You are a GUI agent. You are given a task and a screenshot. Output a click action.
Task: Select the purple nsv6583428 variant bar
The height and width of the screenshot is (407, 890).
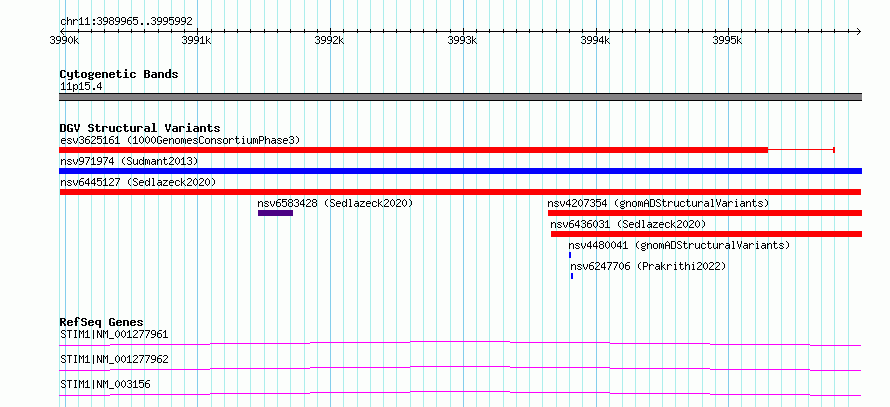tap(275, 213)
